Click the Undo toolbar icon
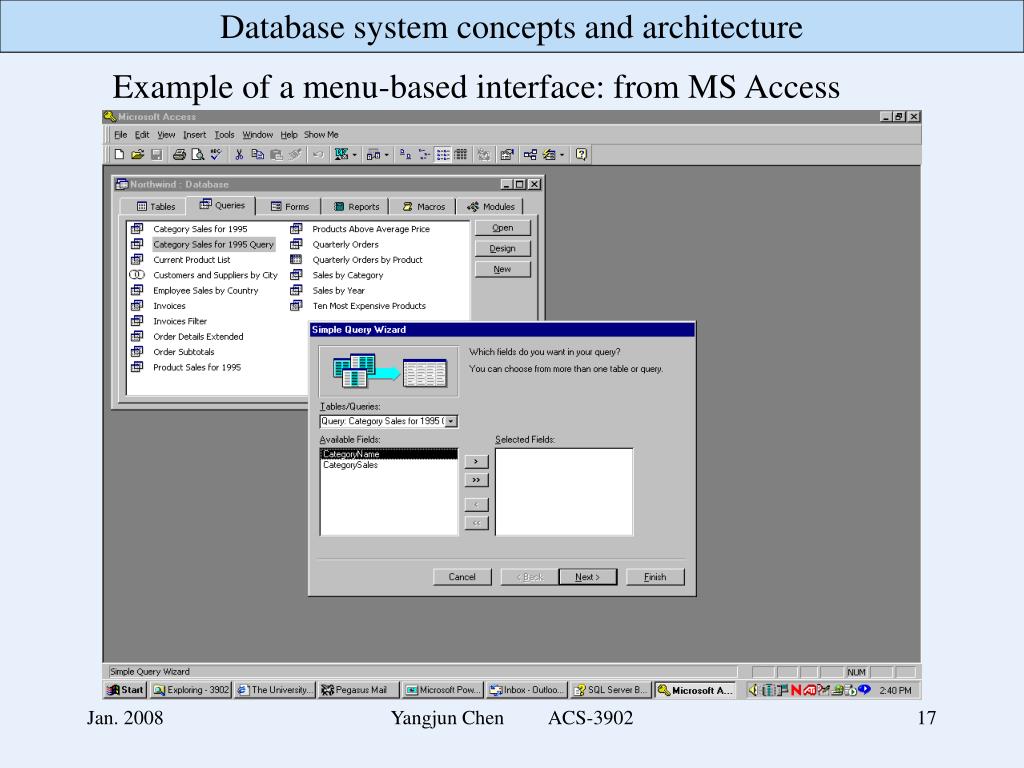1024x768 pixels. point(318,155)
